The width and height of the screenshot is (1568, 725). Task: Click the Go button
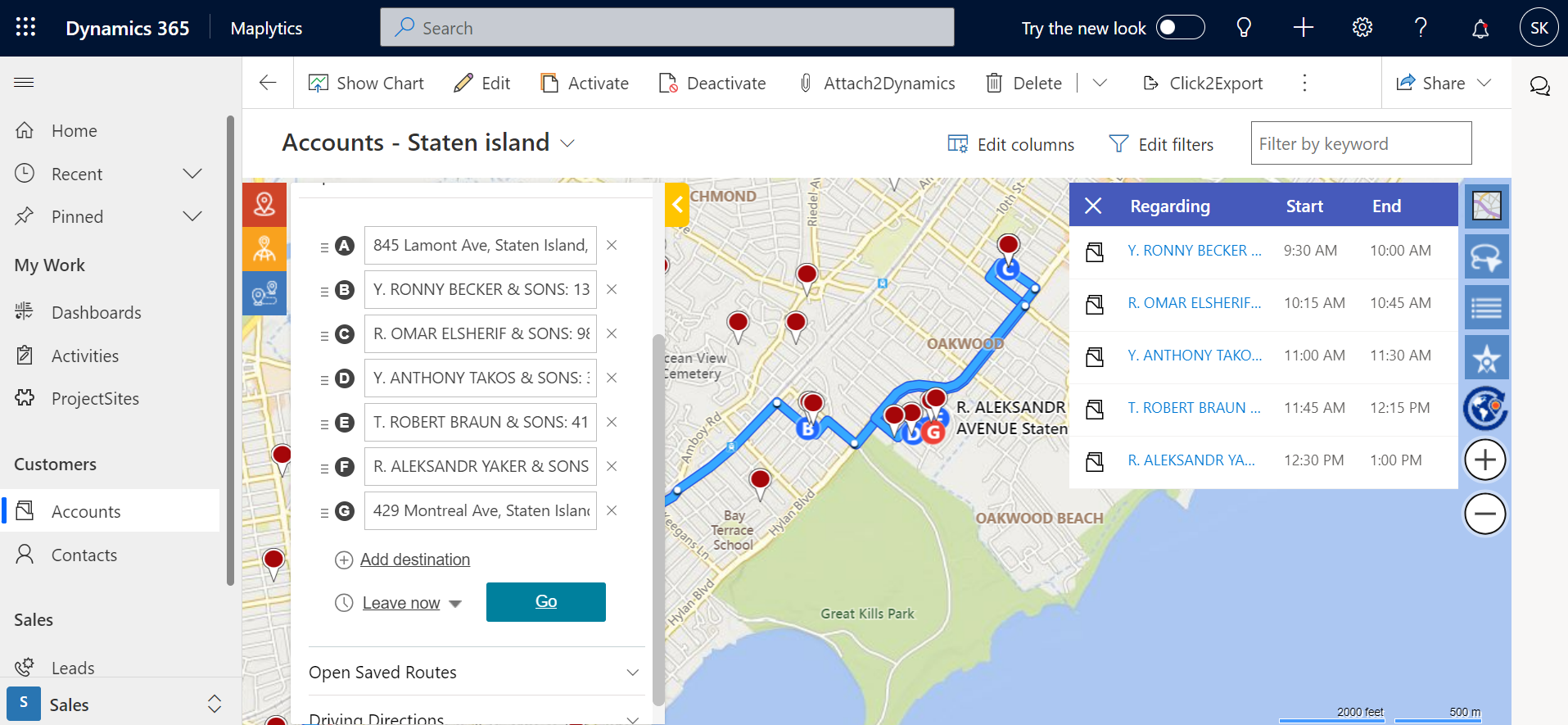546,602
